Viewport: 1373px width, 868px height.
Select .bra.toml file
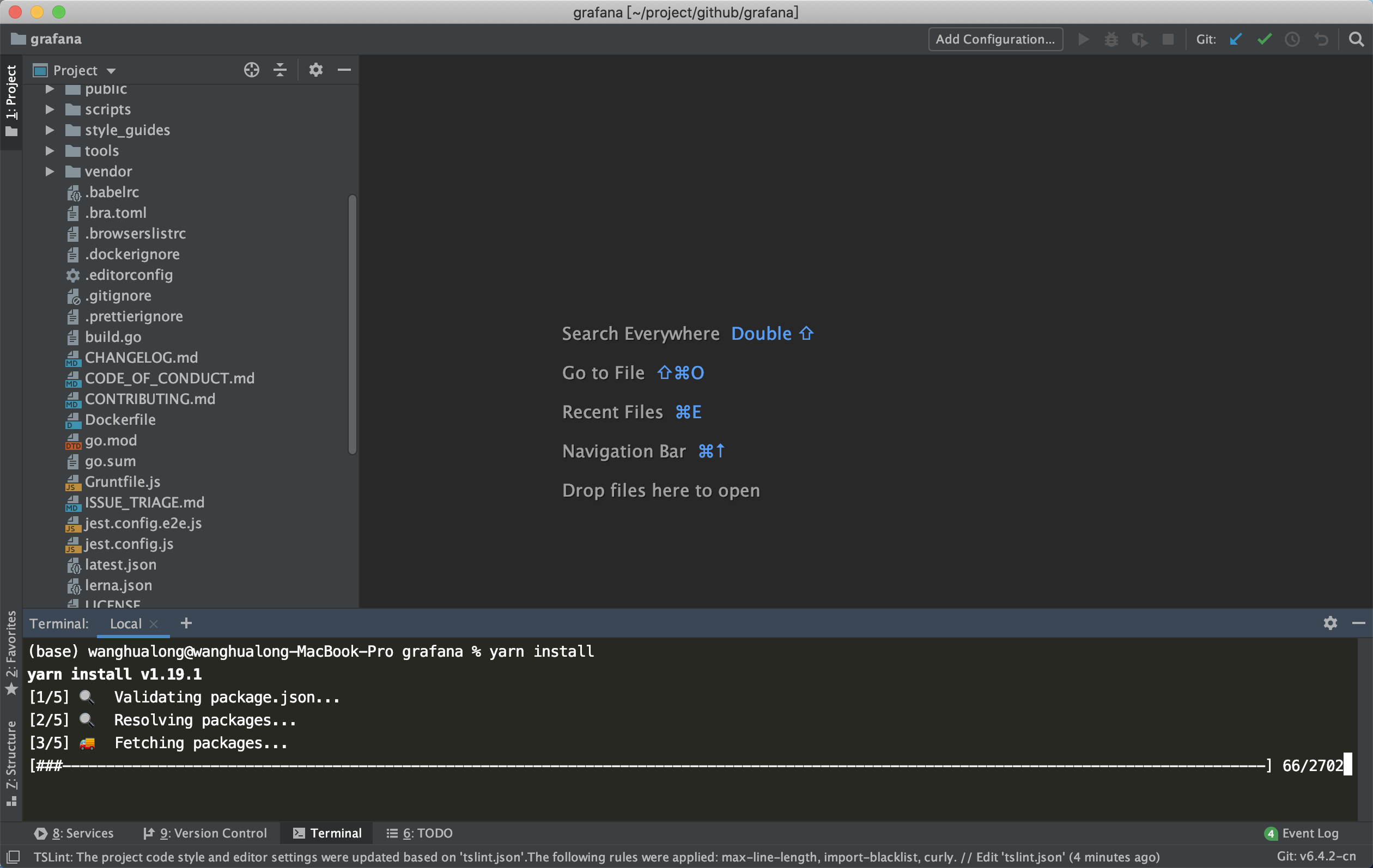pyautogui.click(x=116, y=212)
